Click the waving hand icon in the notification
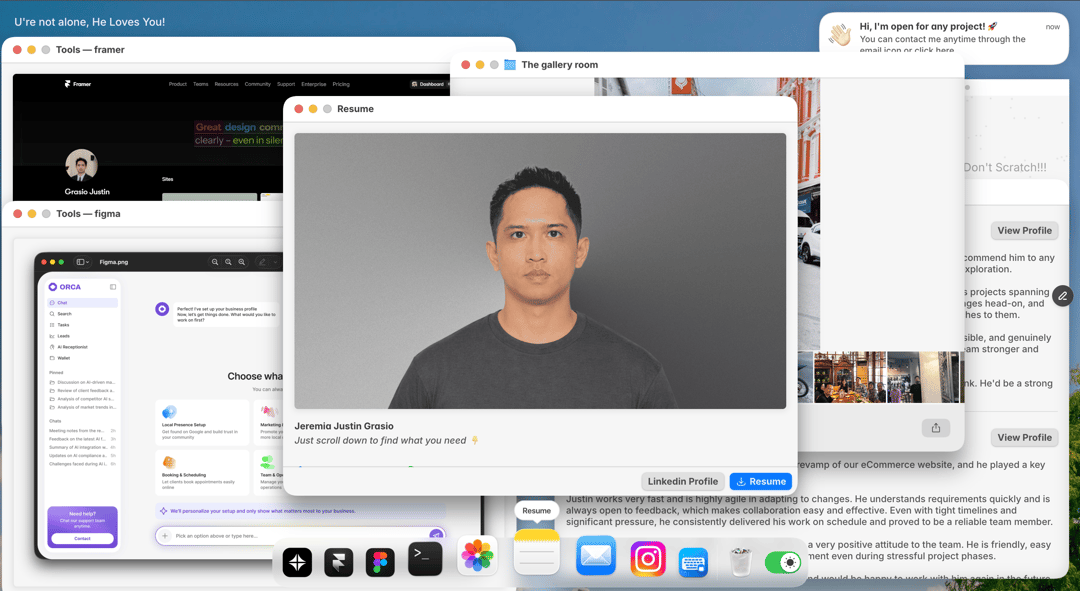 coord(840,34)
